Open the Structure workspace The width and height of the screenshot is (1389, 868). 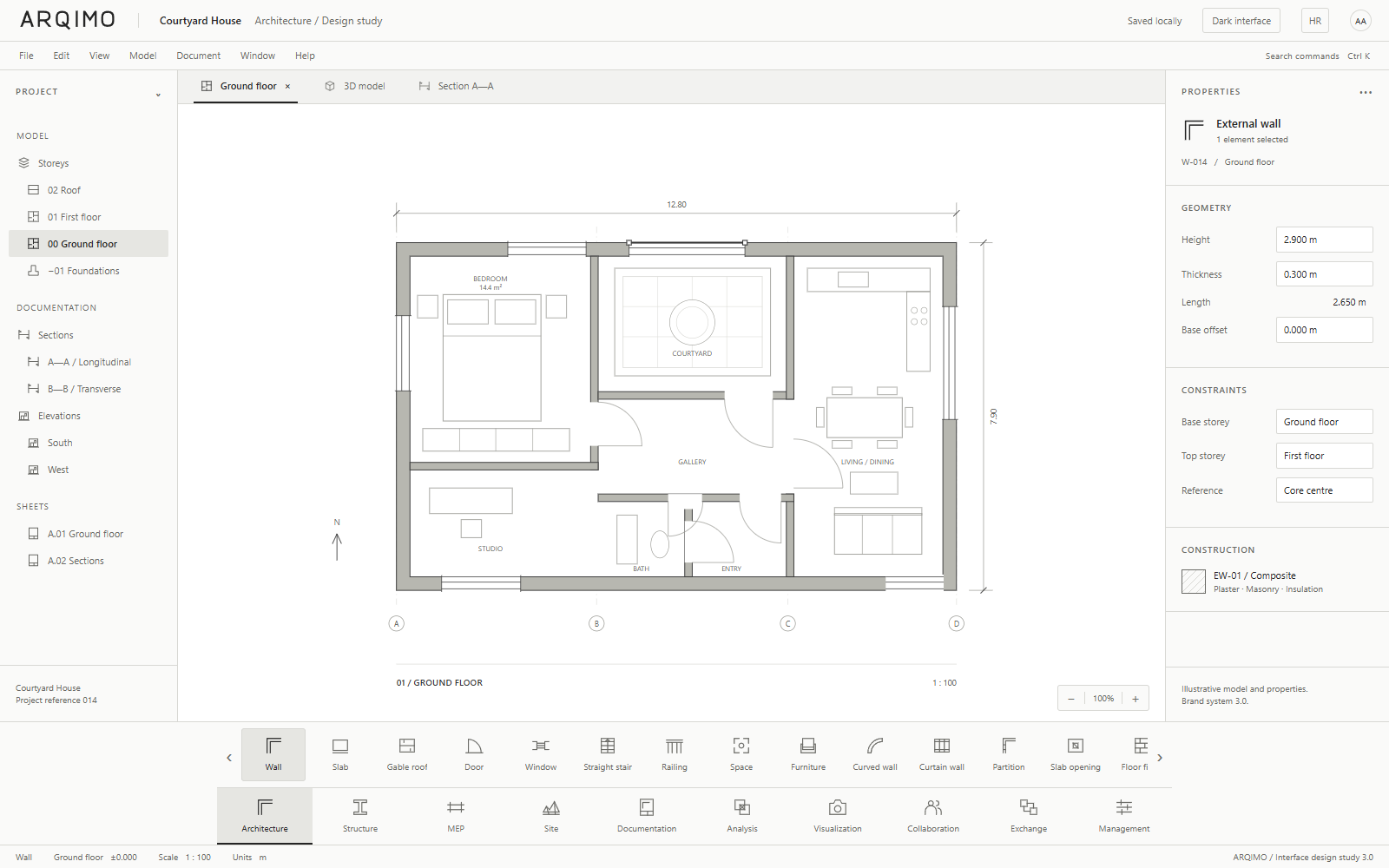pos(360,816)
